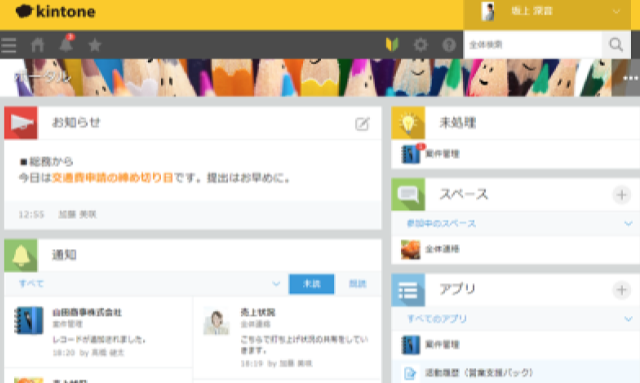
Task: Click the 通知 section heading
Action: click(64, 255)
